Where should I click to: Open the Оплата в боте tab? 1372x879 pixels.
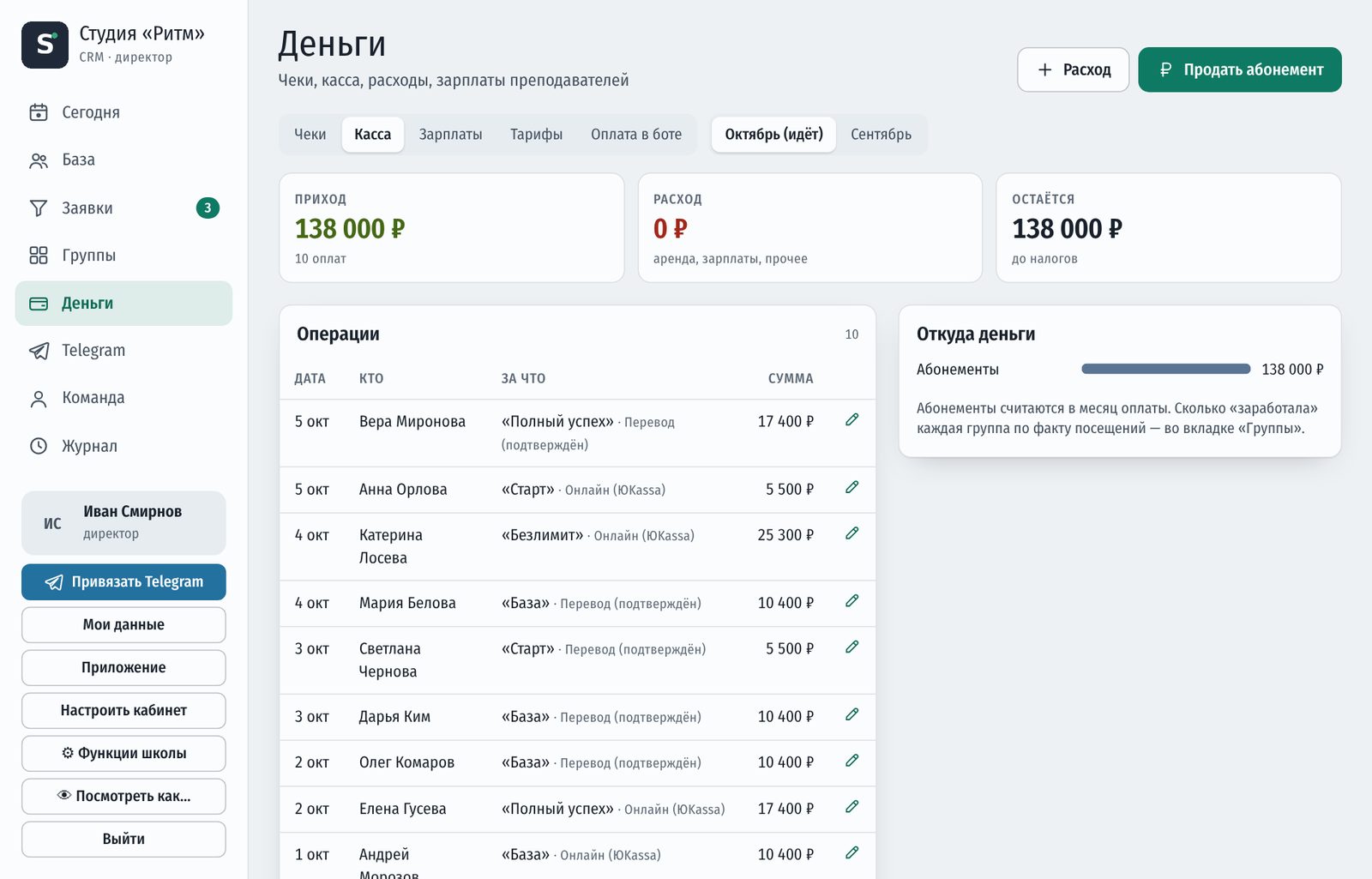[636, 135]
